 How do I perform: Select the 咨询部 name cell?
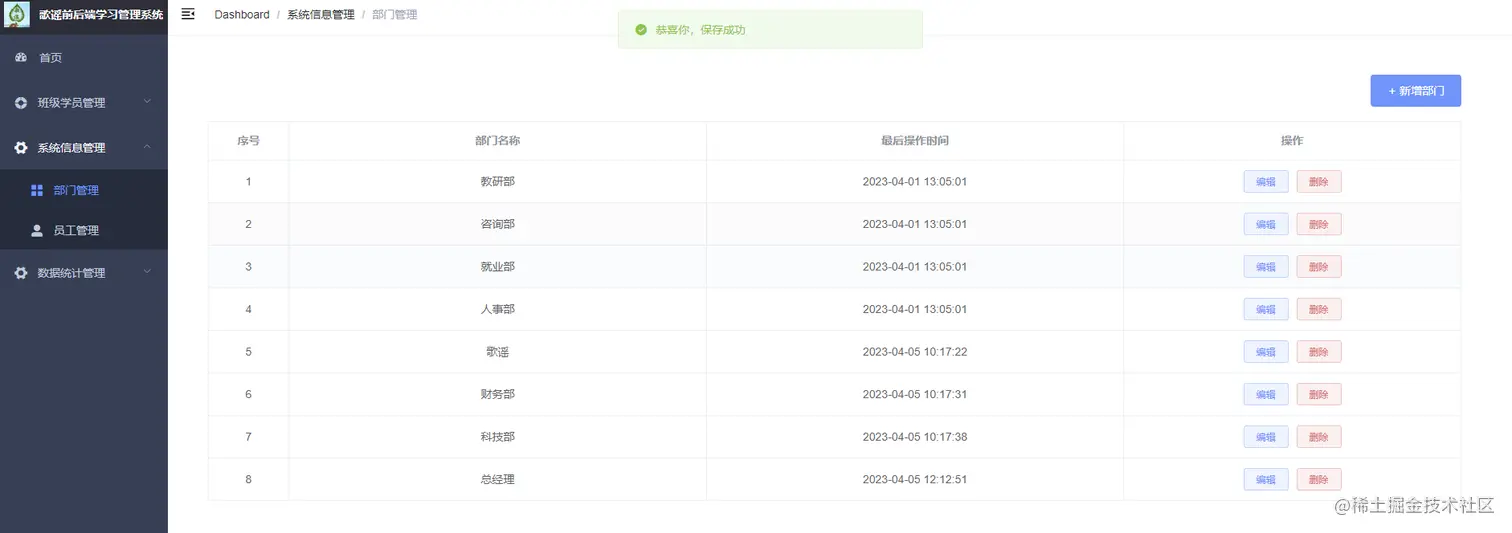click(498, 224)
